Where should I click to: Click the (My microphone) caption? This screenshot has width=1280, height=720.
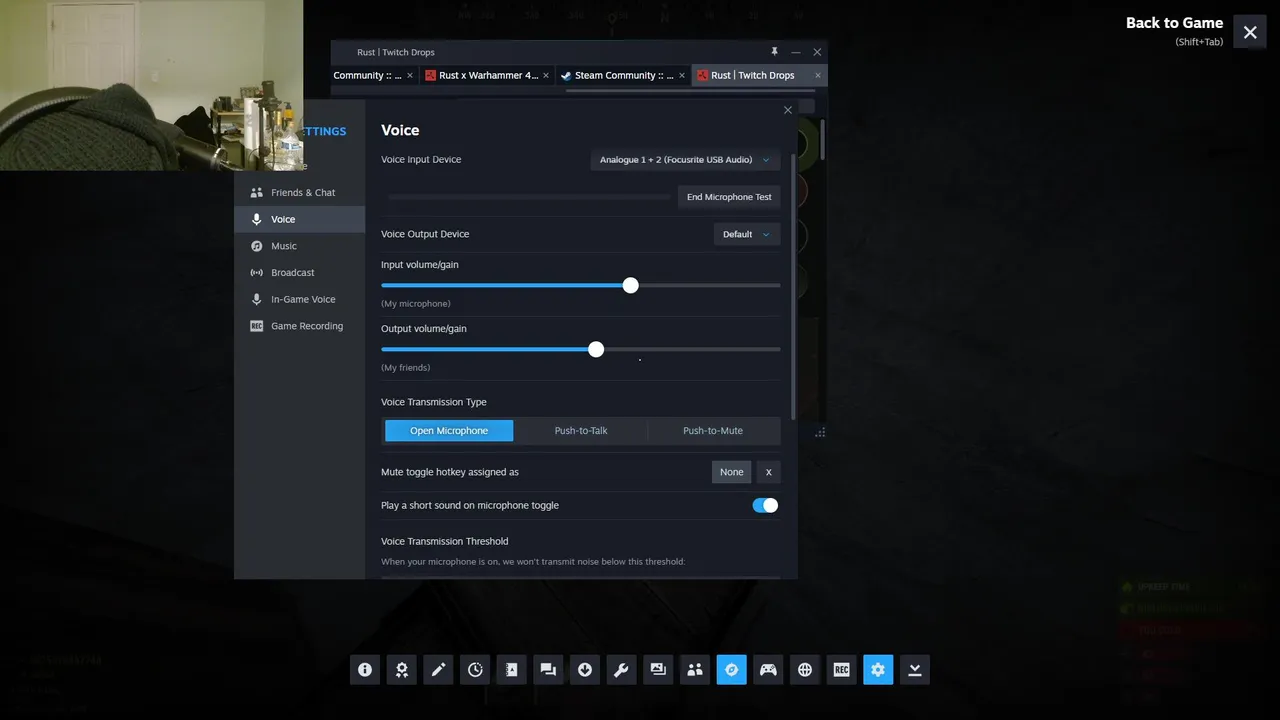pos(416,303)
